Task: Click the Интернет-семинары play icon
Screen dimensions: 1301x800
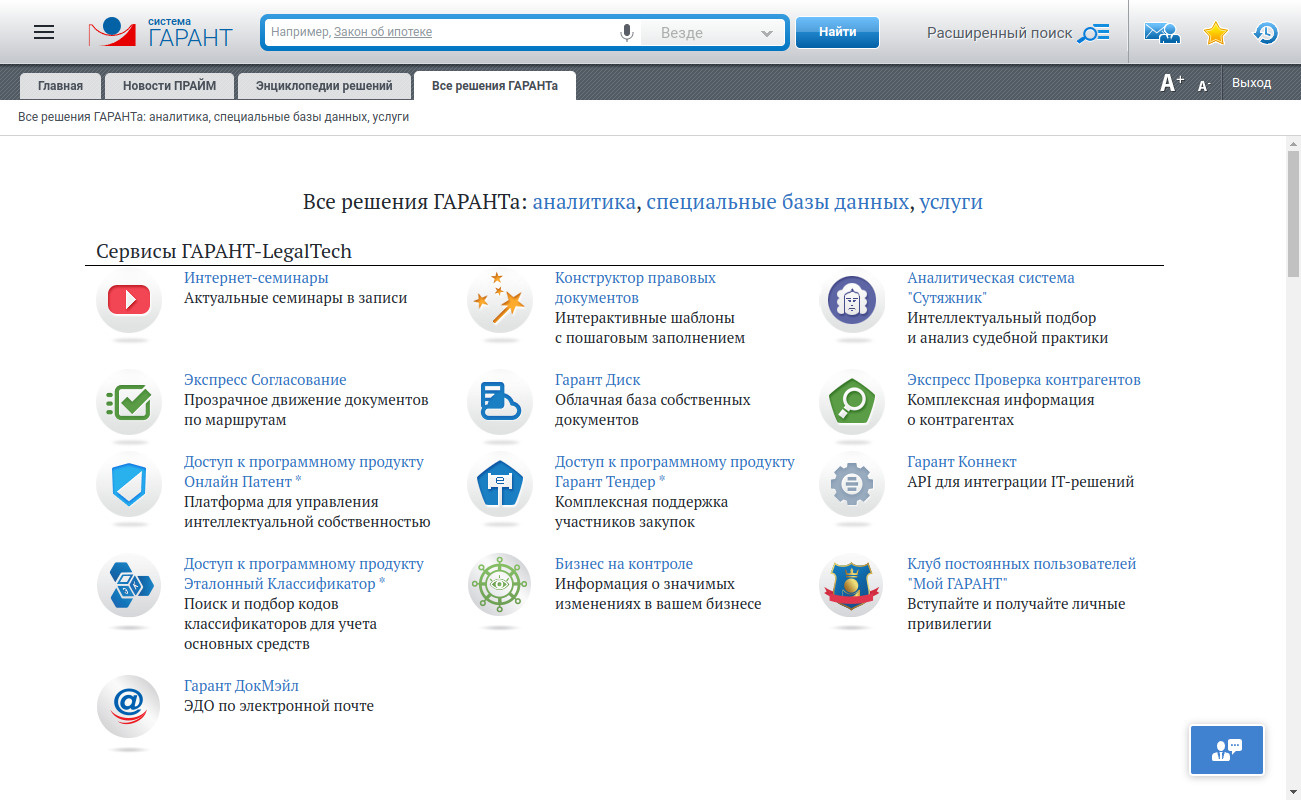Action: click(x=129, y=300)
